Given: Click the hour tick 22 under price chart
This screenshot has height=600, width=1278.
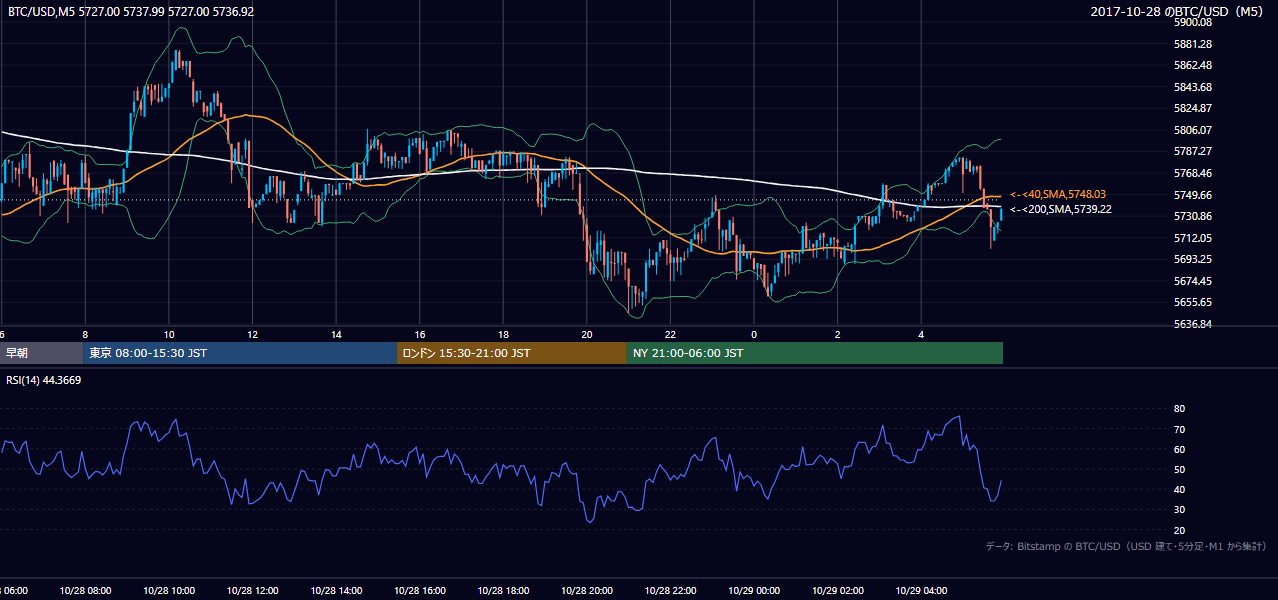Looking at the screenshot, I should tap(670, 335).
